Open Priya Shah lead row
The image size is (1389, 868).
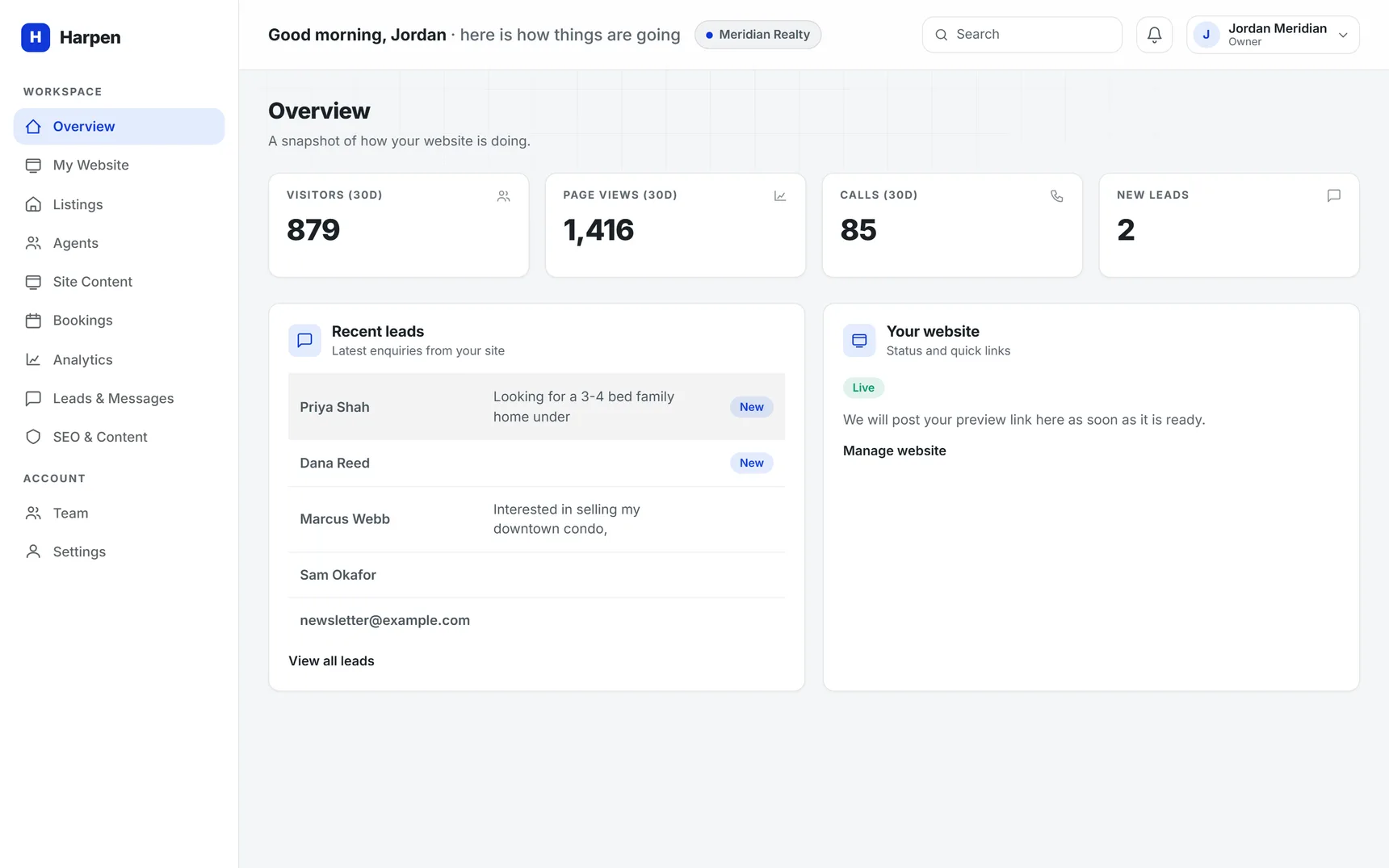tap(536, 406)
